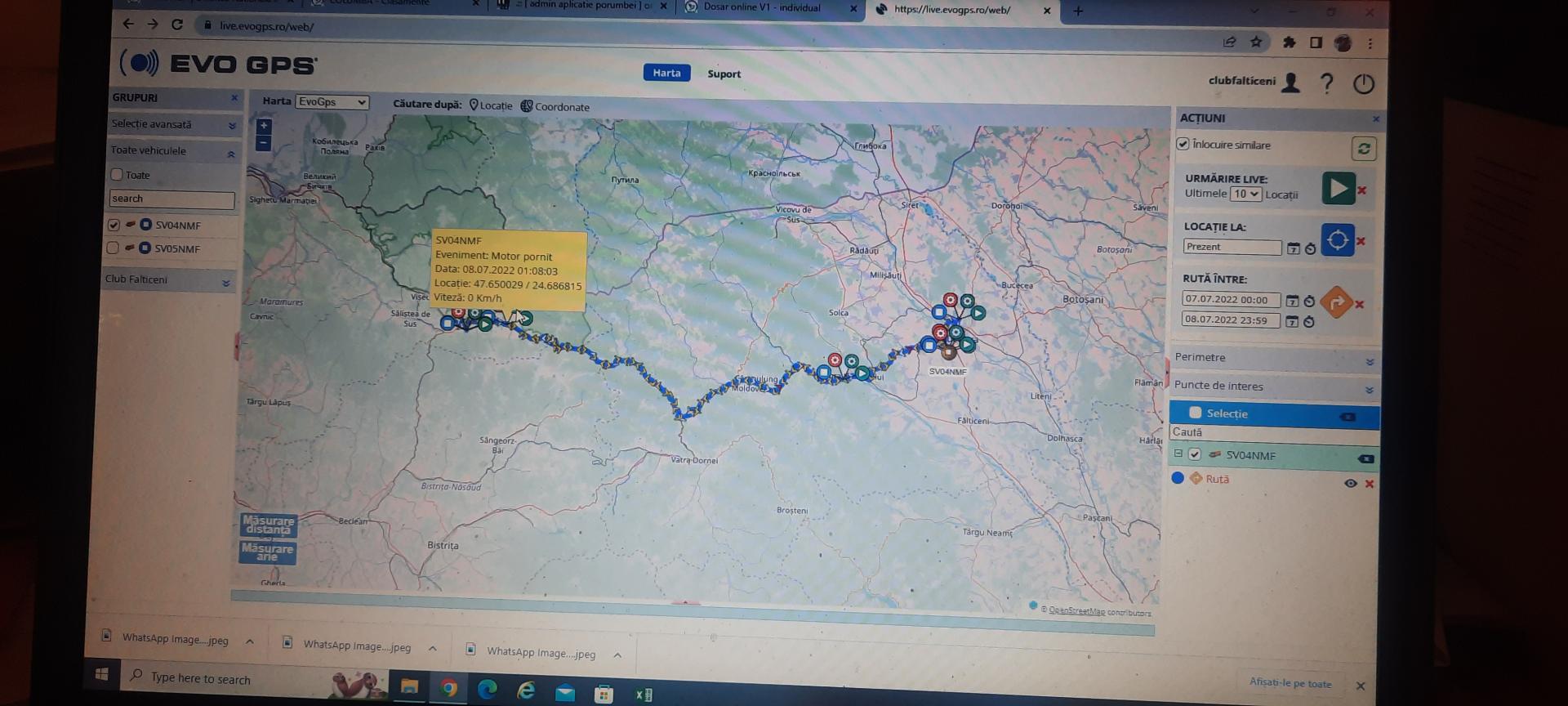This screenshot has height=706, width=1568.
Task: Toggle the Toate vehicles checkbox
Action: (x=117, y=175)
